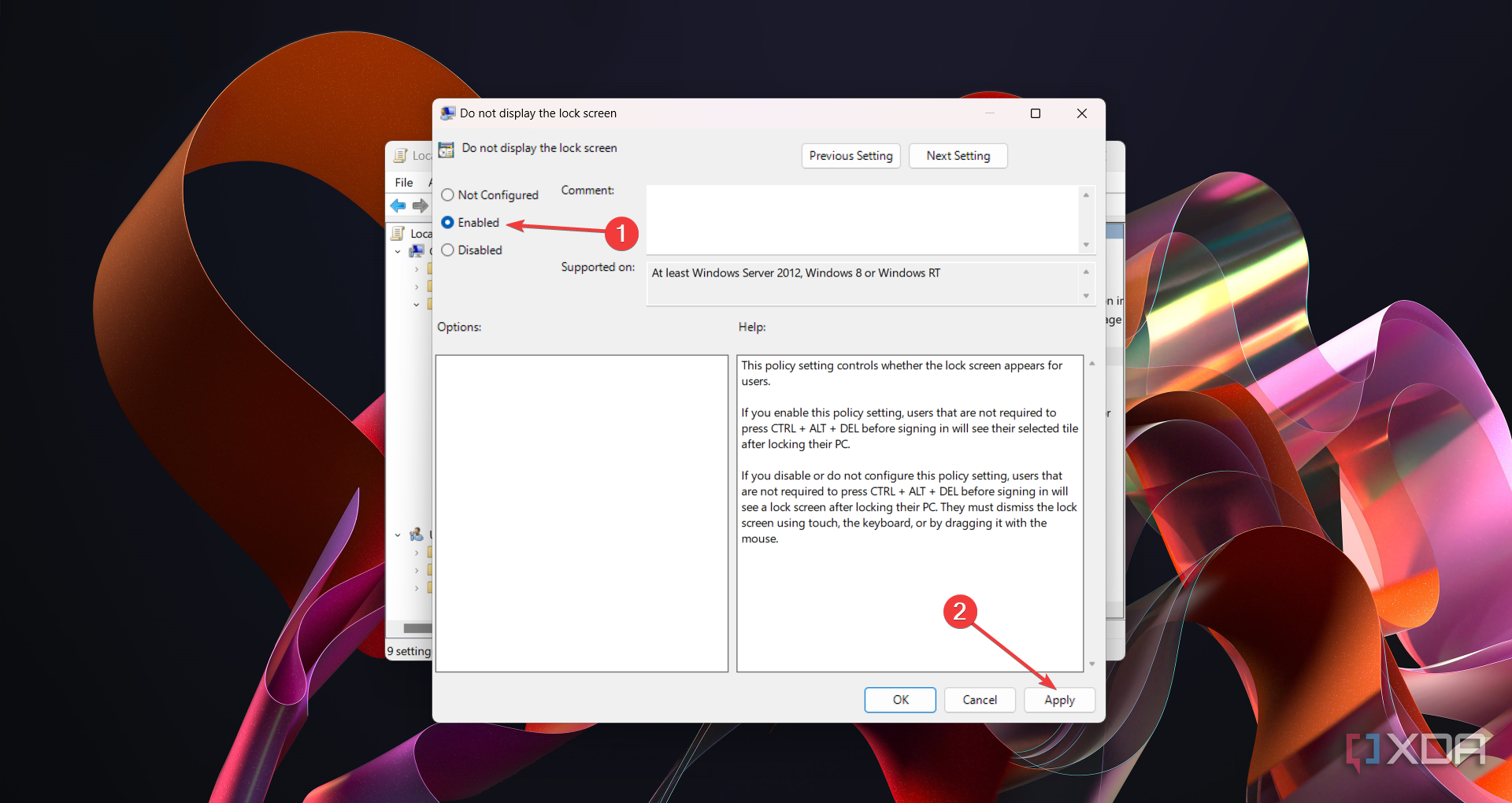Viewport: 1512px width, 803px height.
Task: Click the '9 setting' status bar text
Action: [409, 651]
